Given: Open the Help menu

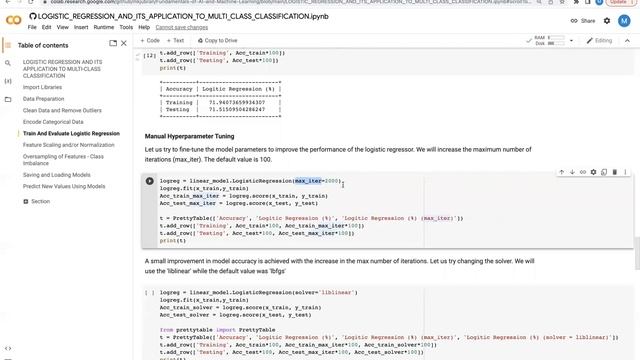Looking at the screenshot, I should [144, 27].
